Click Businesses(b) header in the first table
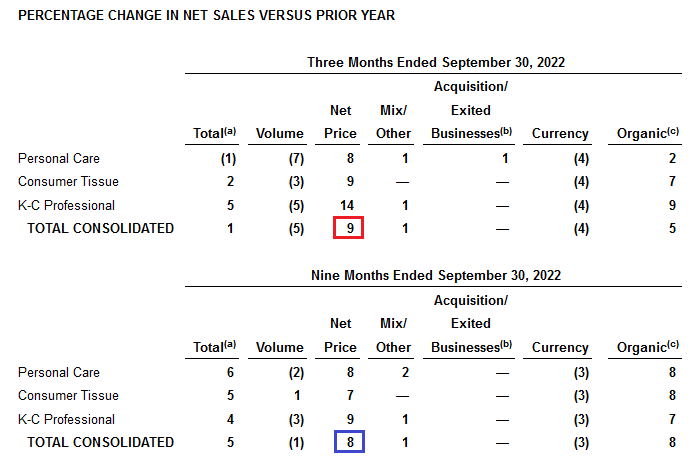Viewport: 700px width, 457px height. click(x=471, y=133)
